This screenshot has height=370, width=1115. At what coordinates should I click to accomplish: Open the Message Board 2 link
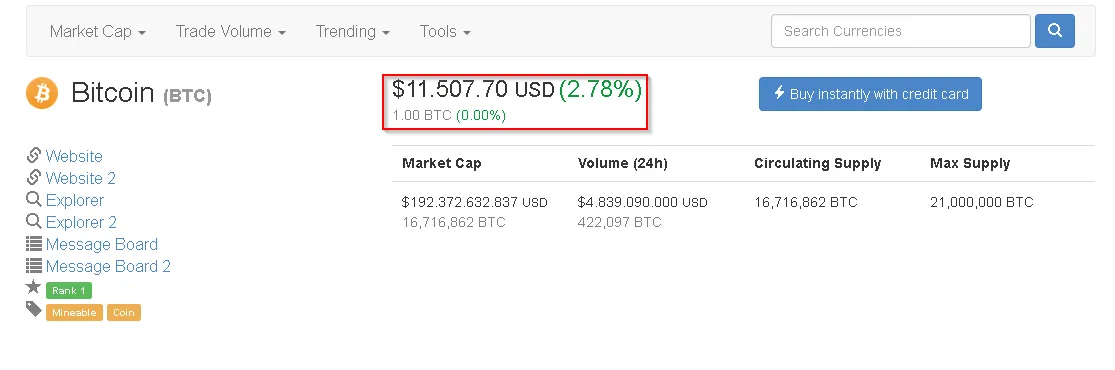click(108, 266)
